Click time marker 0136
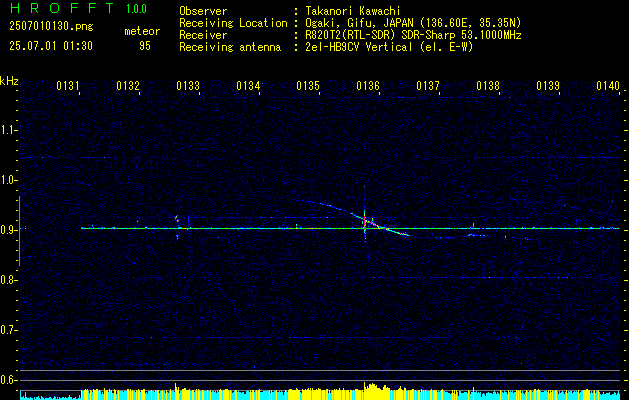Viewport: 629px width, 400px height. (368, 86)
